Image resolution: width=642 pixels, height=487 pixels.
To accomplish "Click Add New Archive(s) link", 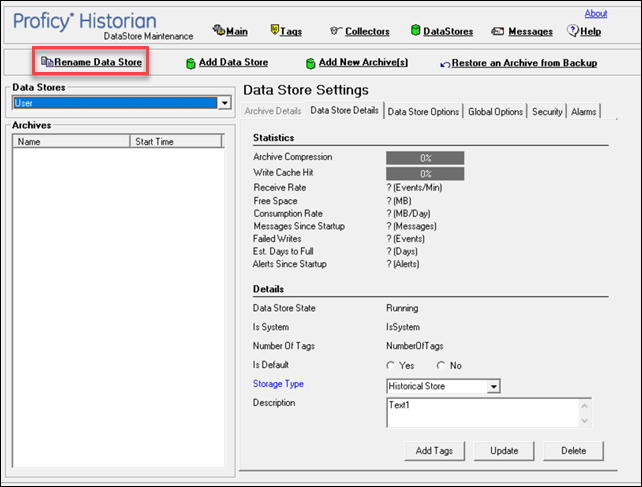I will [x=363, y=62].
